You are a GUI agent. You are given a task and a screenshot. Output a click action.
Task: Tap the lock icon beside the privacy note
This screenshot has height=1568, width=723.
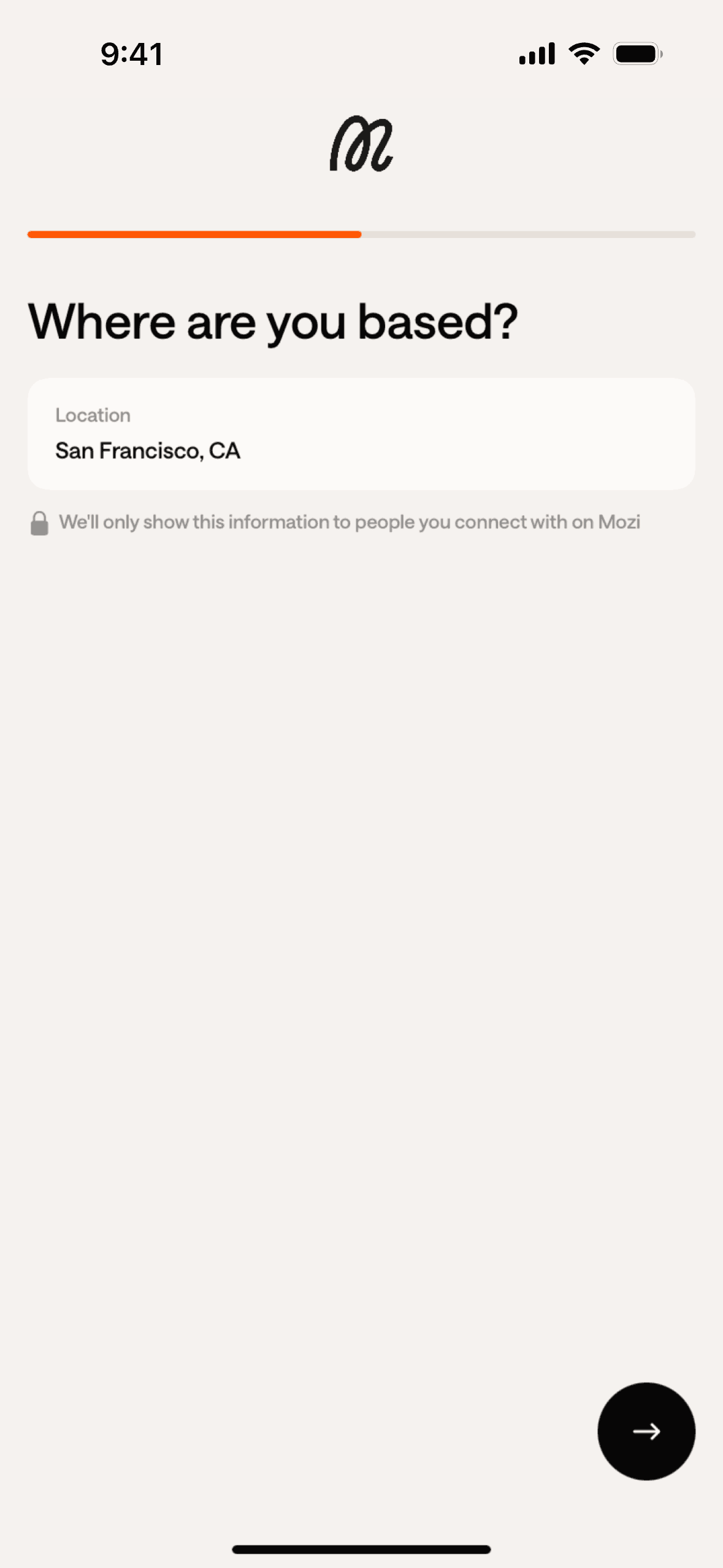click(x=40, y=523)
